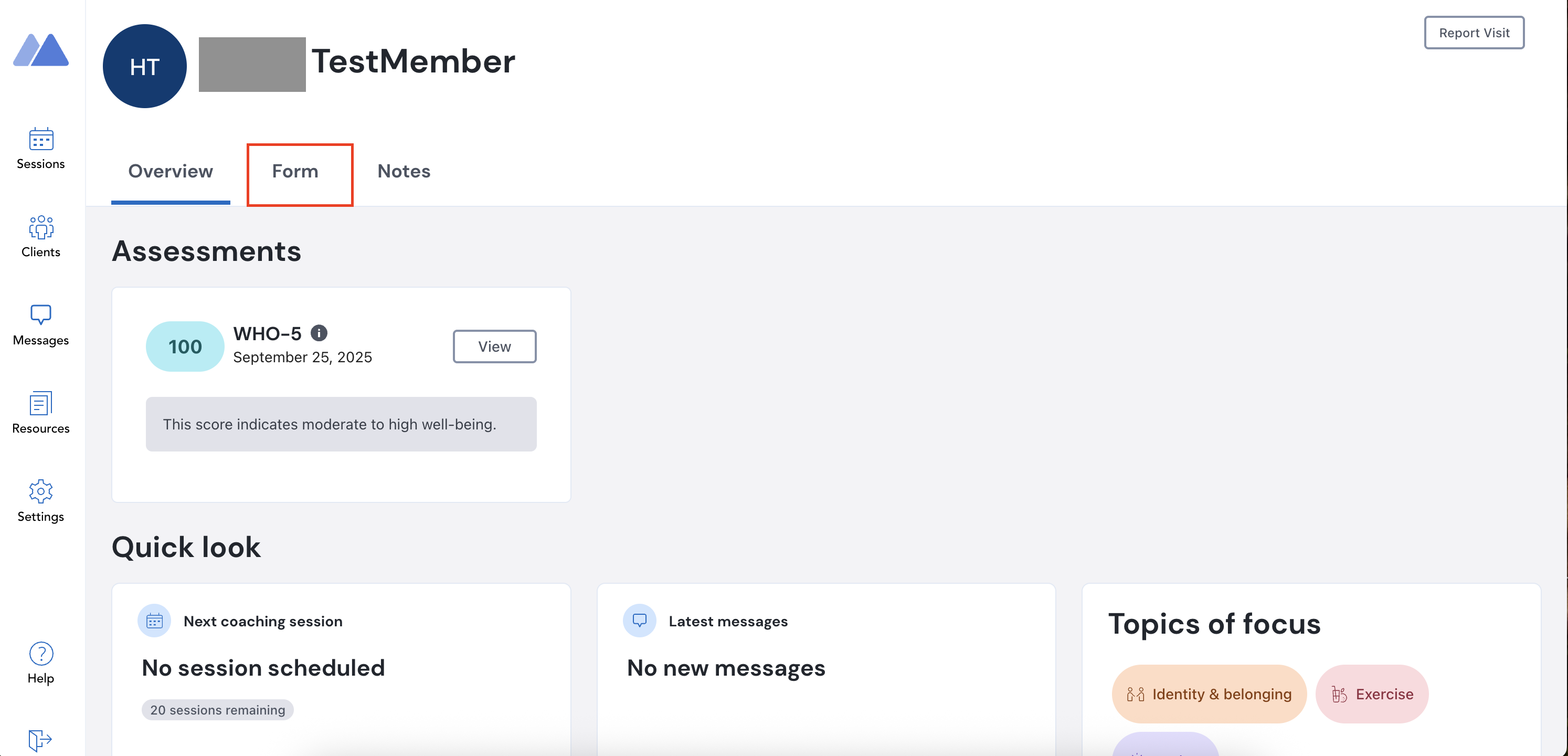1568x756 pixels.
Task: View the WHO-5 assessment
Action: (494, 346)
